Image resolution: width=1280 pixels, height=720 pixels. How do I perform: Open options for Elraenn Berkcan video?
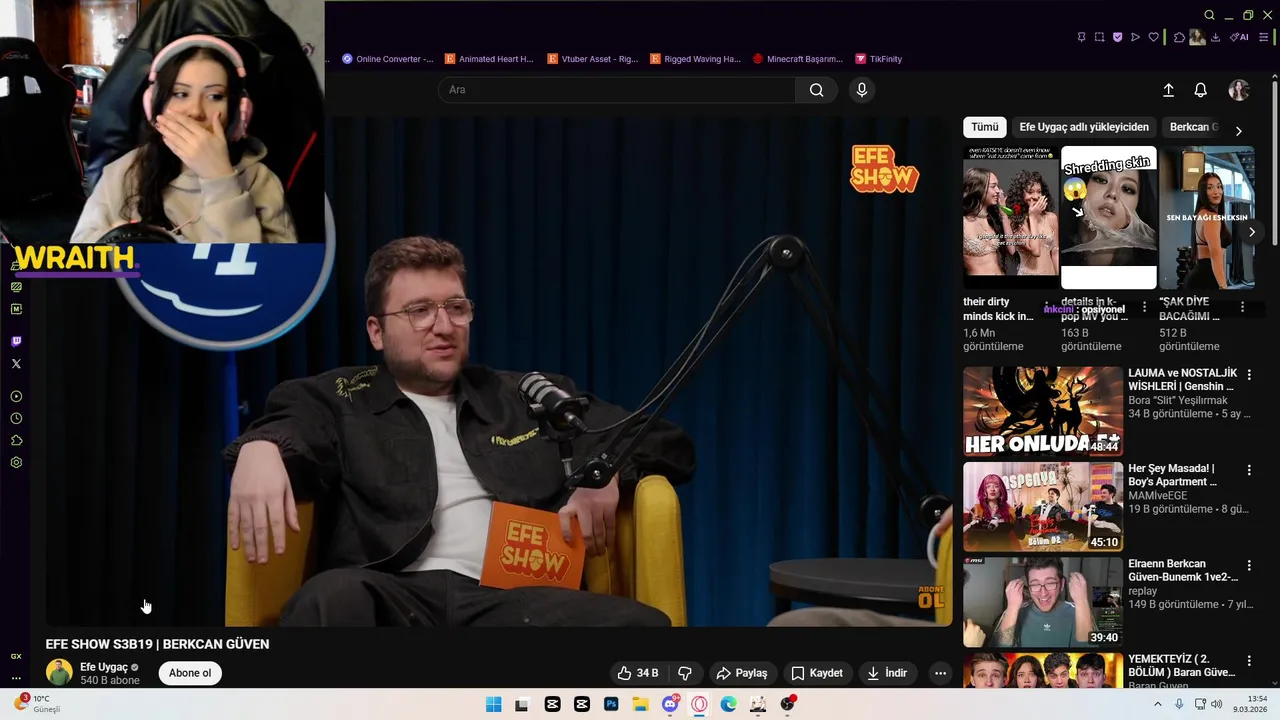1249,566
